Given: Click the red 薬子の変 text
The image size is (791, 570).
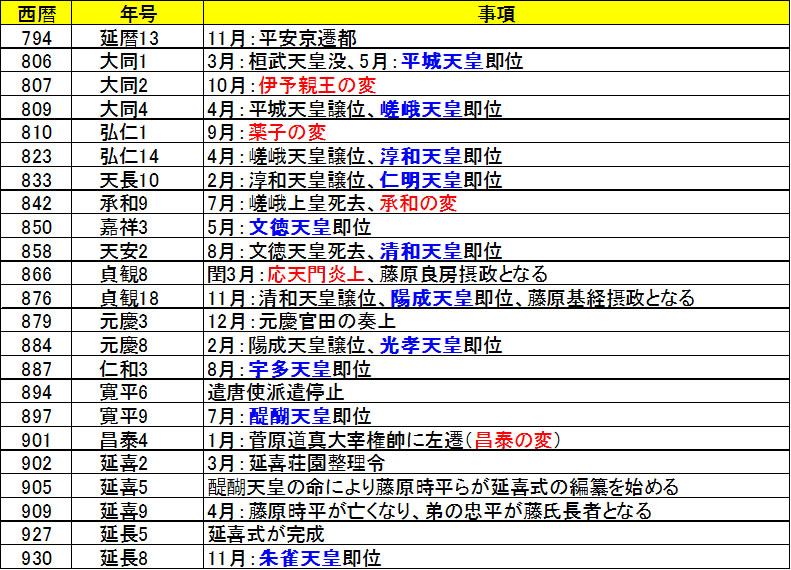Looking at the screenshot, I should pyautogui.click(x=290, y=133).
